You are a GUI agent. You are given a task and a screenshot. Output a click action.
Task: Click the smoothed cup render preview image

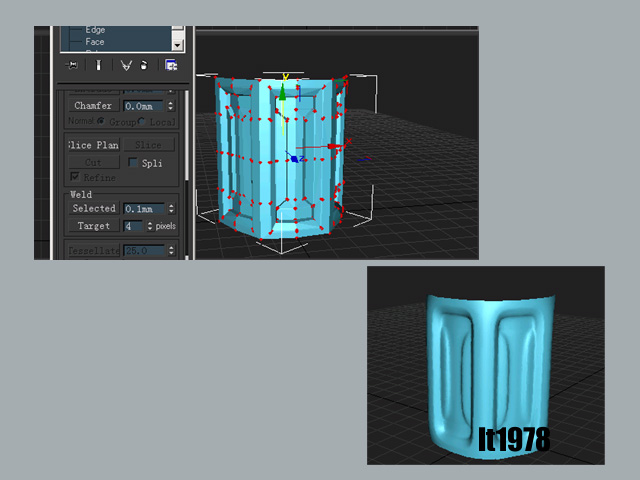pyautogui.click(x=486, y=365)
